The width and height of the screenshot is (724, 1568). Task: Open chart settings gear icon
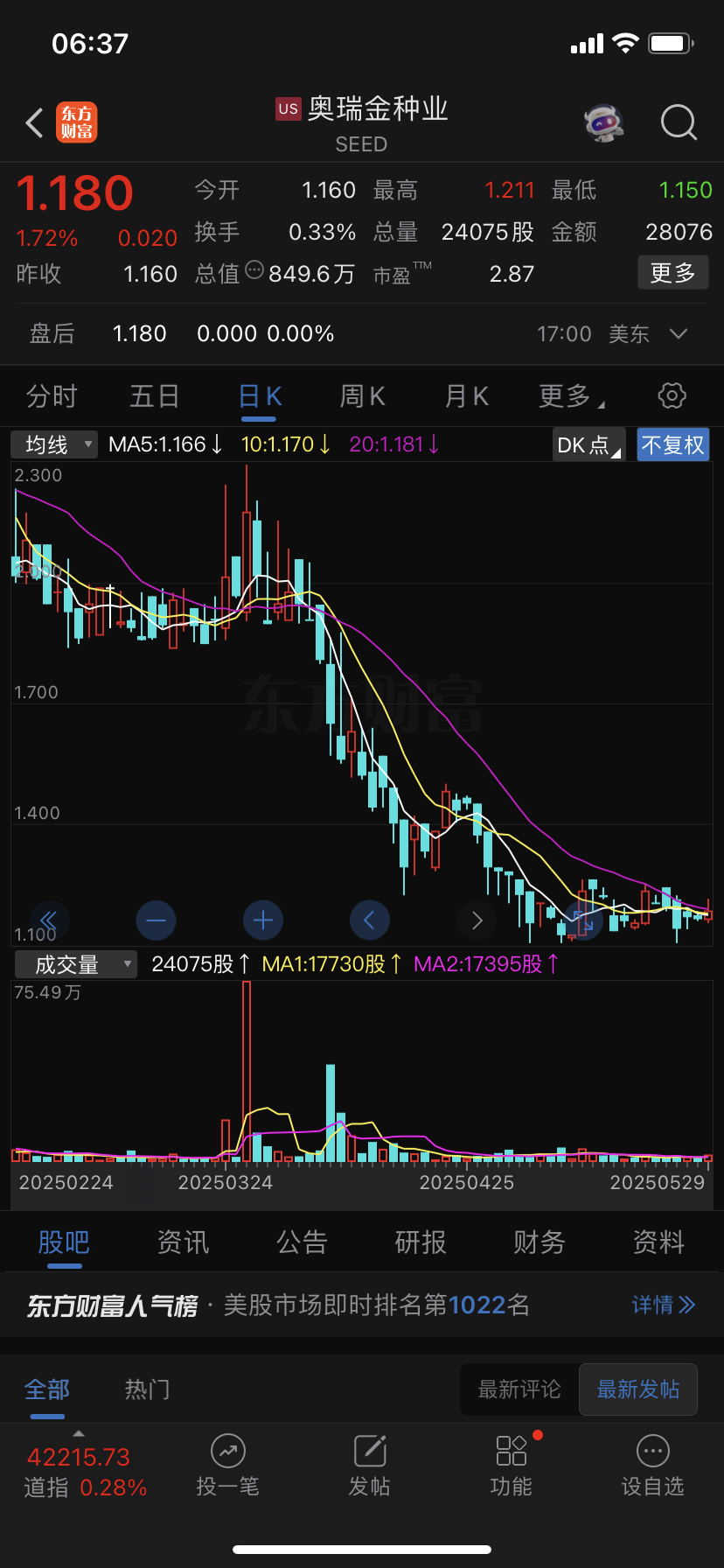[672, 395]
